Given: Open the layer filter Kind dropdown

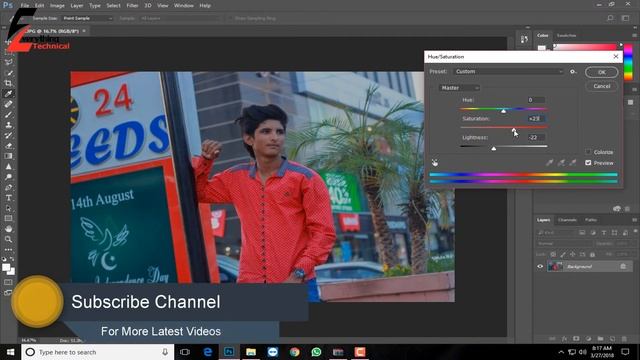Looking at the screenshot, I should (556, 233).
